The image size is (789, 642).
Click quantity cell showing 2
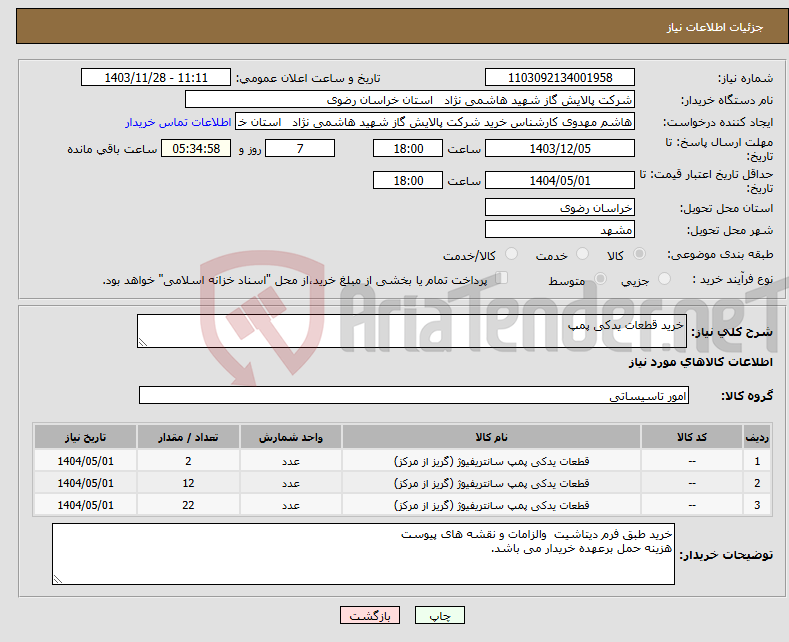click(x=188, y=461)
